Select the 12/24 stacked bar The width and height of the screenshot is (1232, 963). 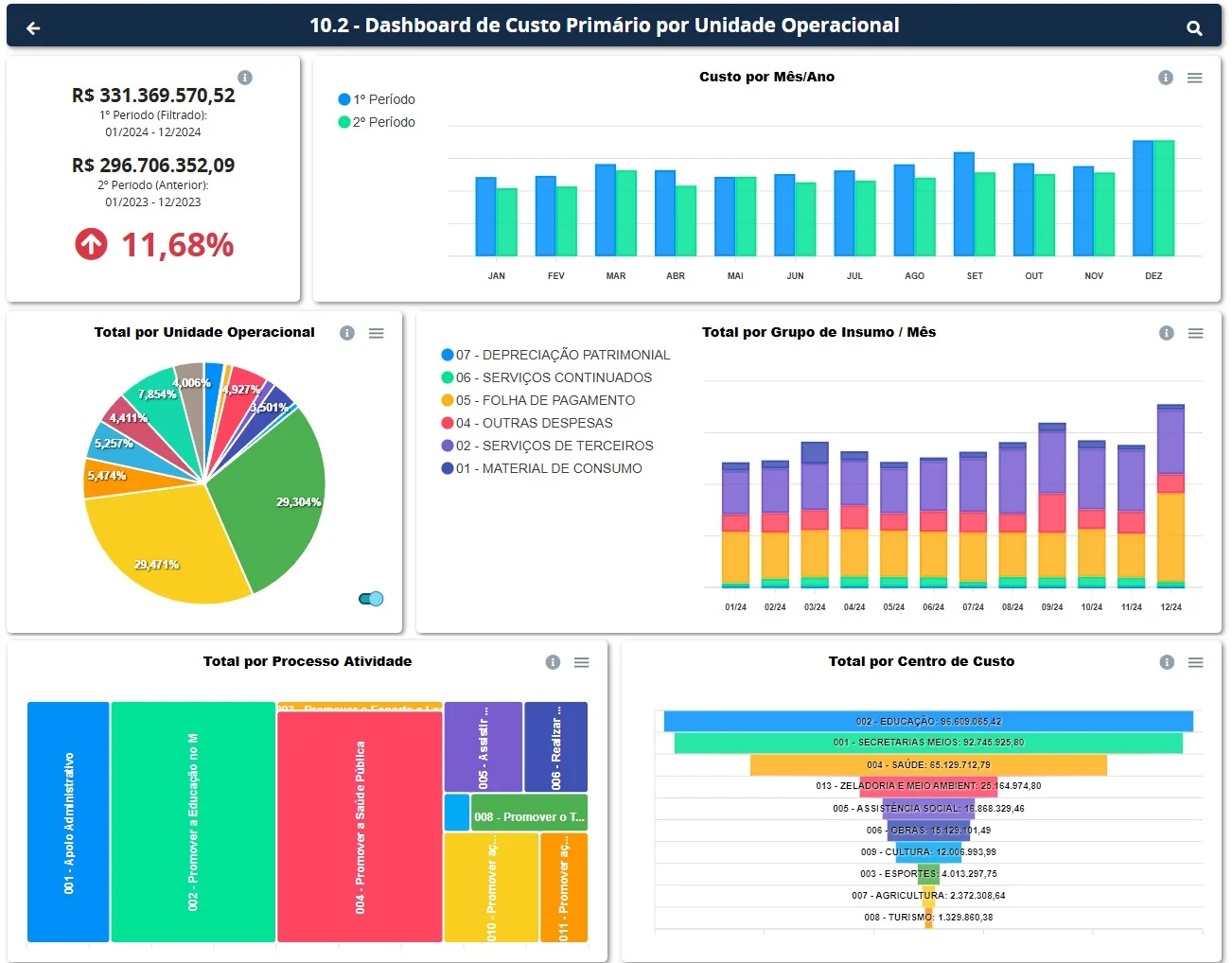click(x=1170, y=497)
